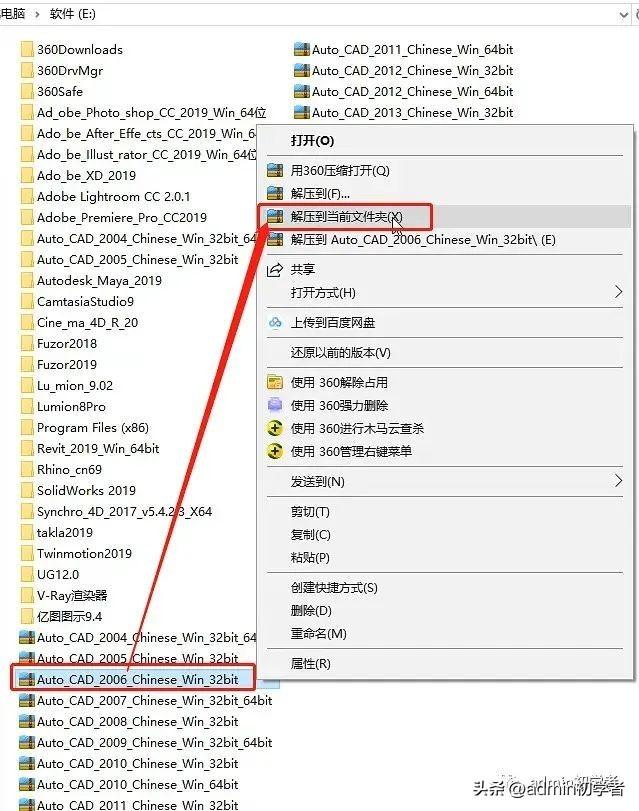Select folder name SolidWorks 2019
This screenshot has width=639, height=811.
86,490
